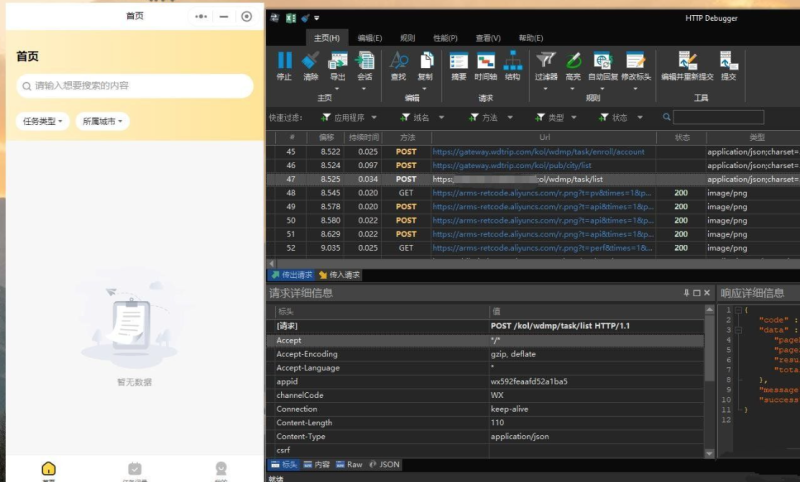Click the 清除 brush icon
Screen dimensions: 800x482
[310, 61]
